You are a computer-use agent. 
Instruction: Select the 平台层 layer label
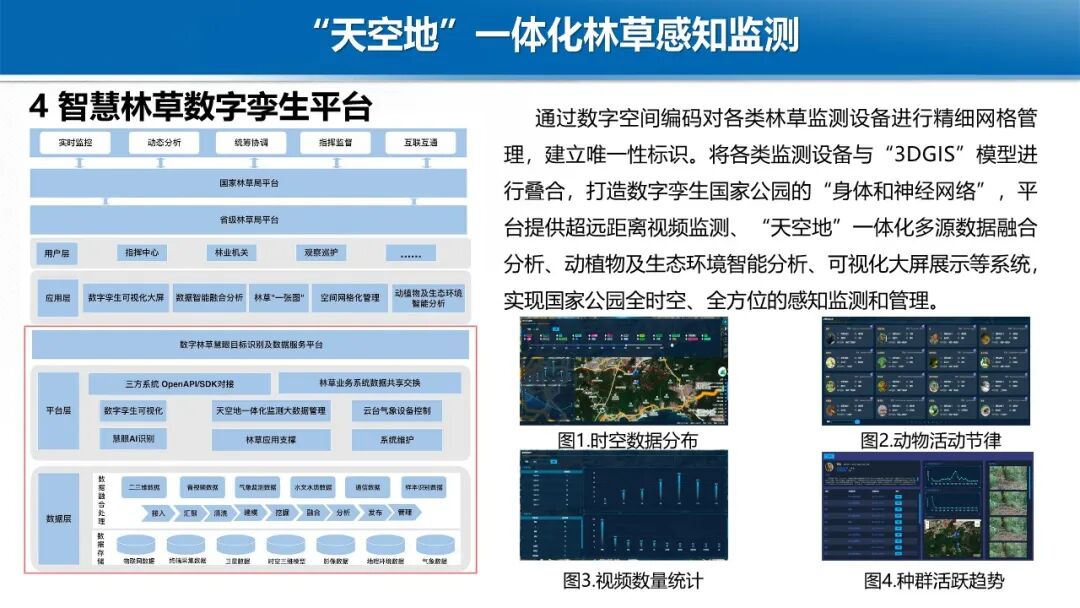[x=59, y=410]
